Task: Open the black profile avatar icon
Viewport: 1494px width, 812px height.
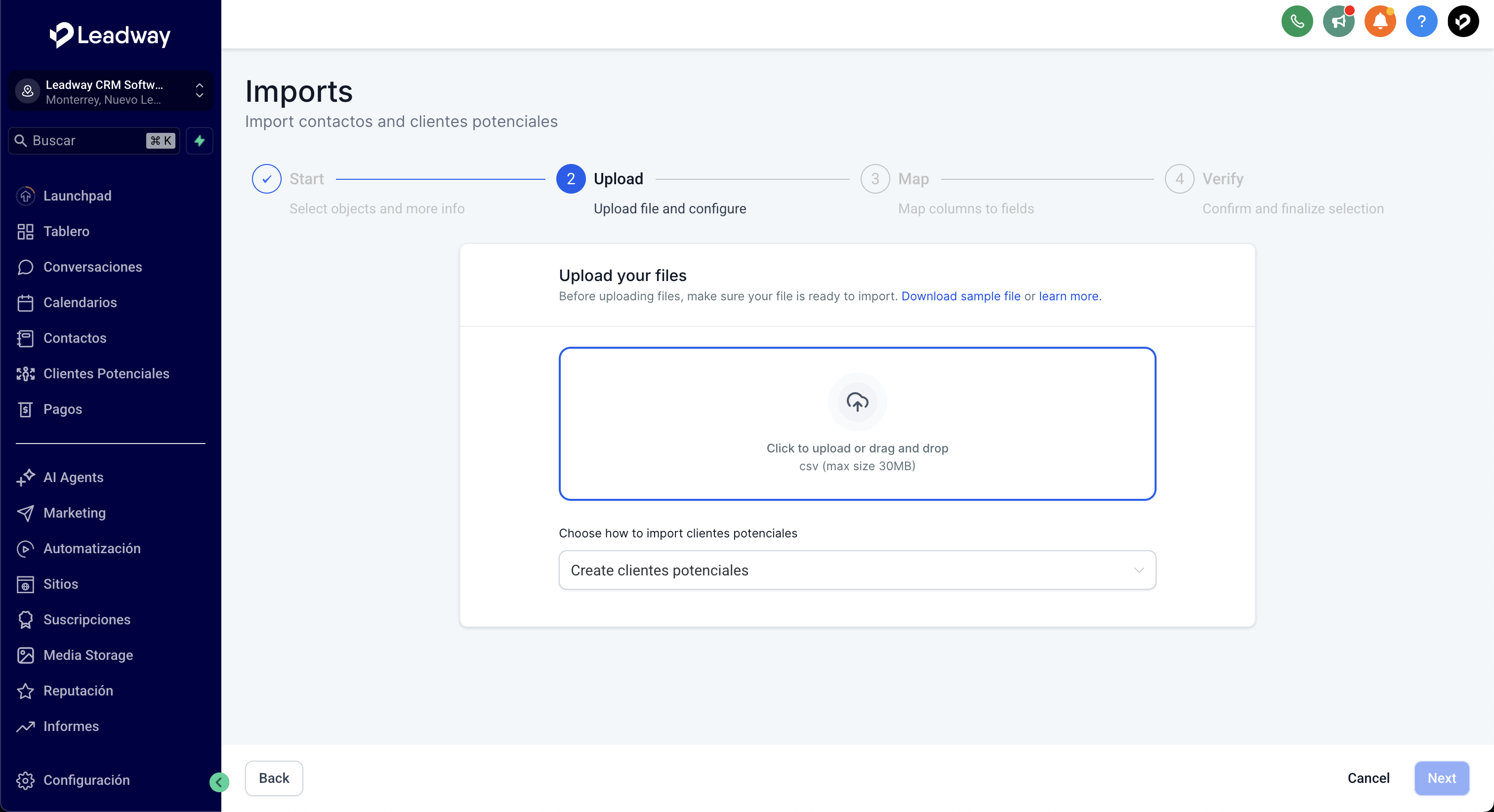Action: coord(1463,22)
